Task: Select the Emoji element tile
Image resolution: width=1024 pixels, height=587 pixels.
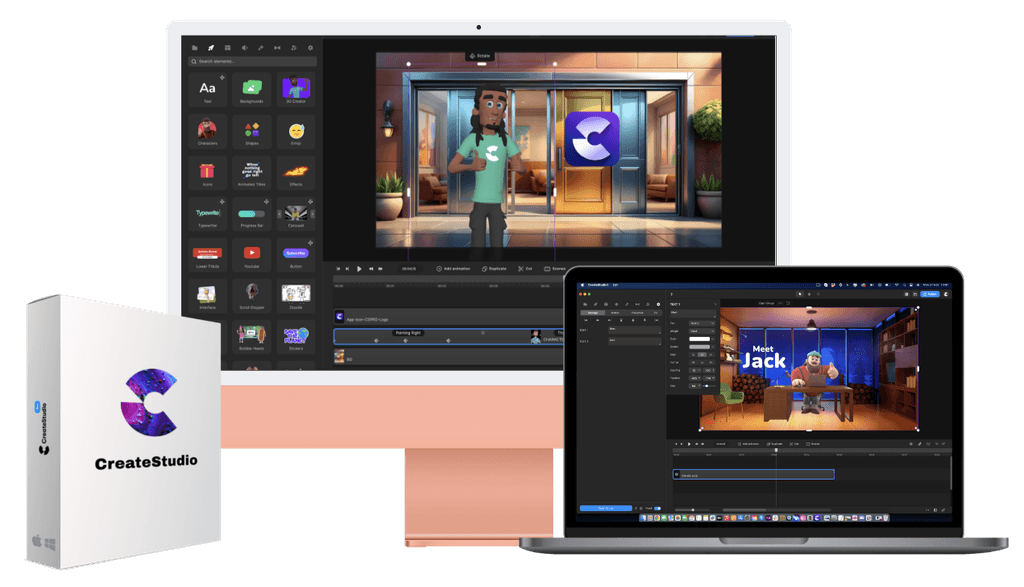Action: pos(296,132)
